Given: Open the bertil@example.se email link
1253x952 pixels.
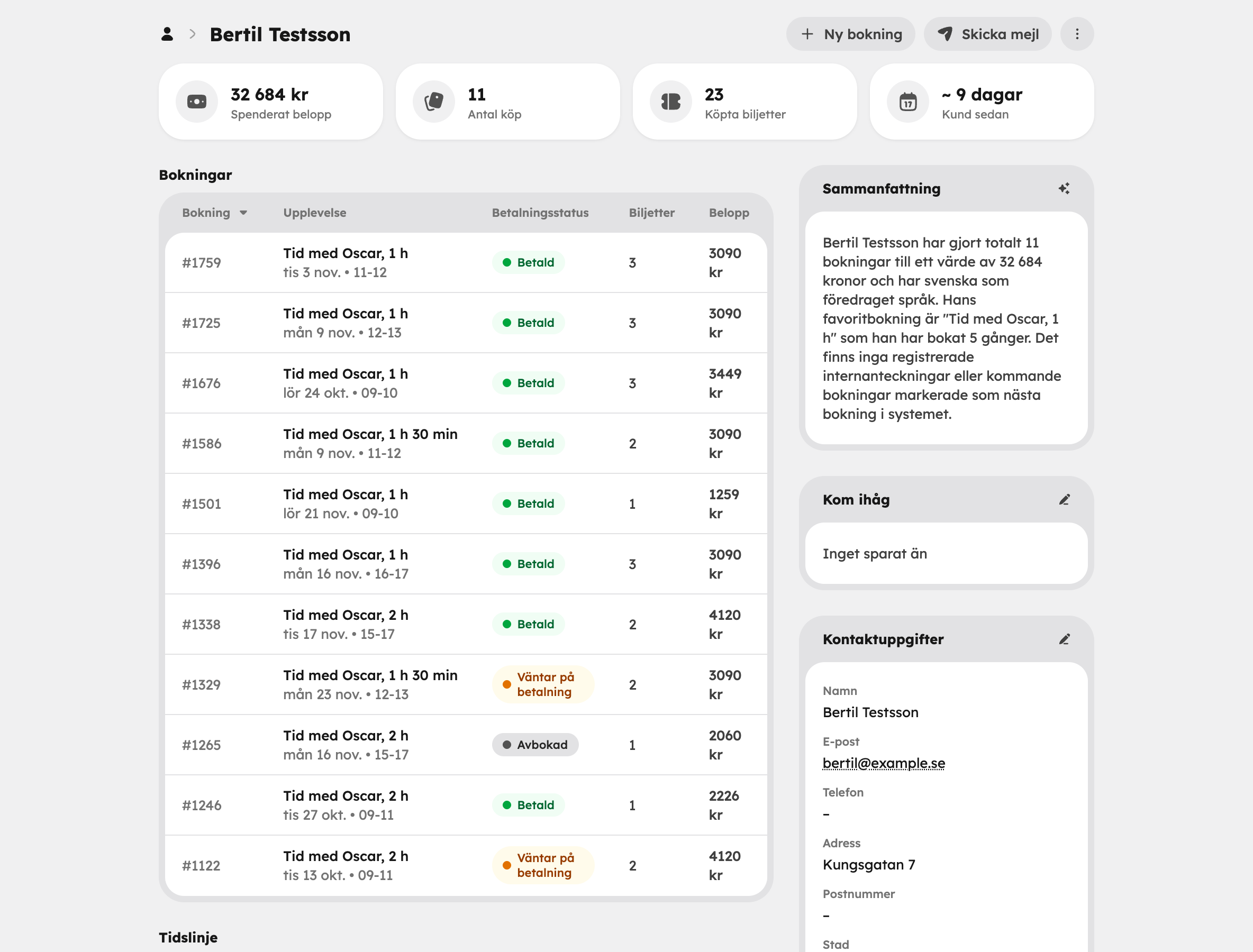Looking at the screenshot, I should pyautogui.click(x=883, y=763).
